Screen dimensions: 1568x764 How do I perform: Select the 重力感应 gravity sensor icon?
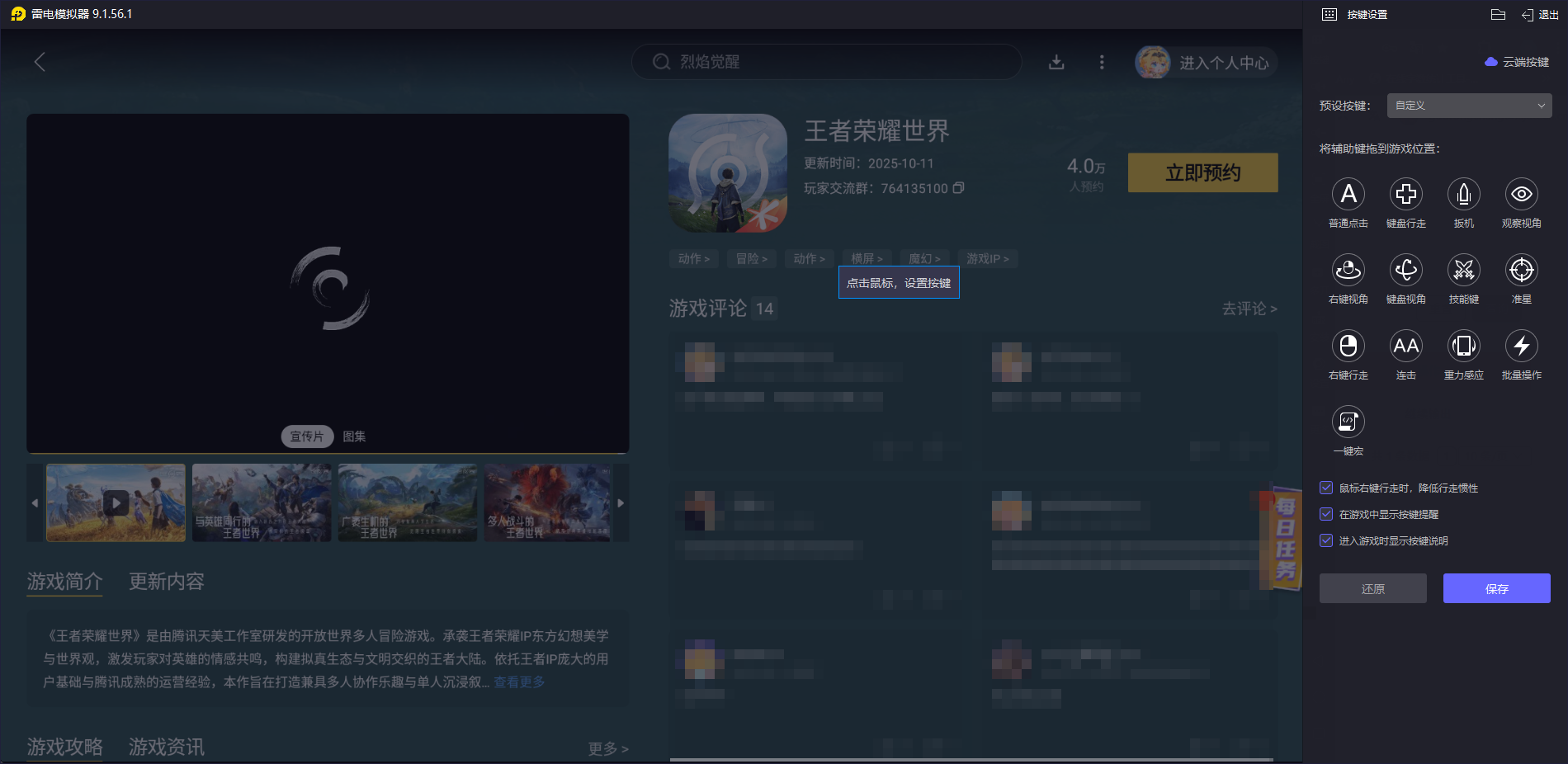[1463, 347]
